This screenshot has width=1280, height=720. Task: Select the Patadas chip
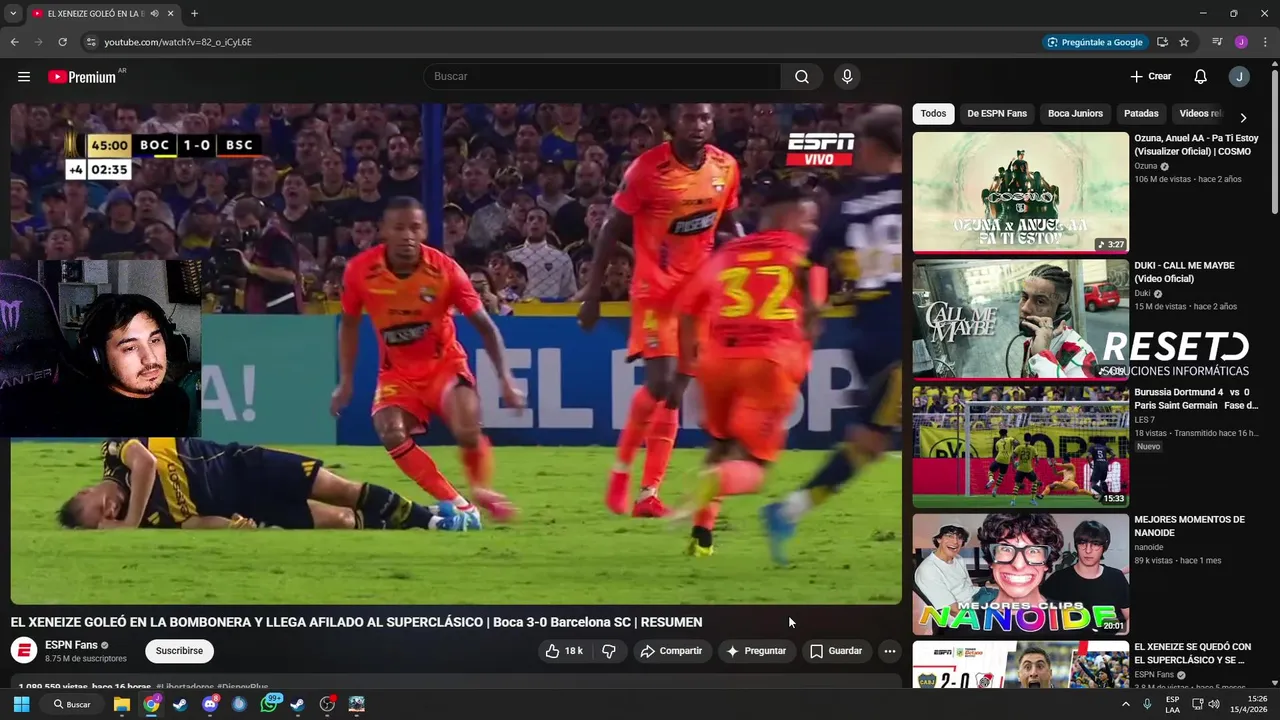pyautogui.click(x=1141, y=114)
